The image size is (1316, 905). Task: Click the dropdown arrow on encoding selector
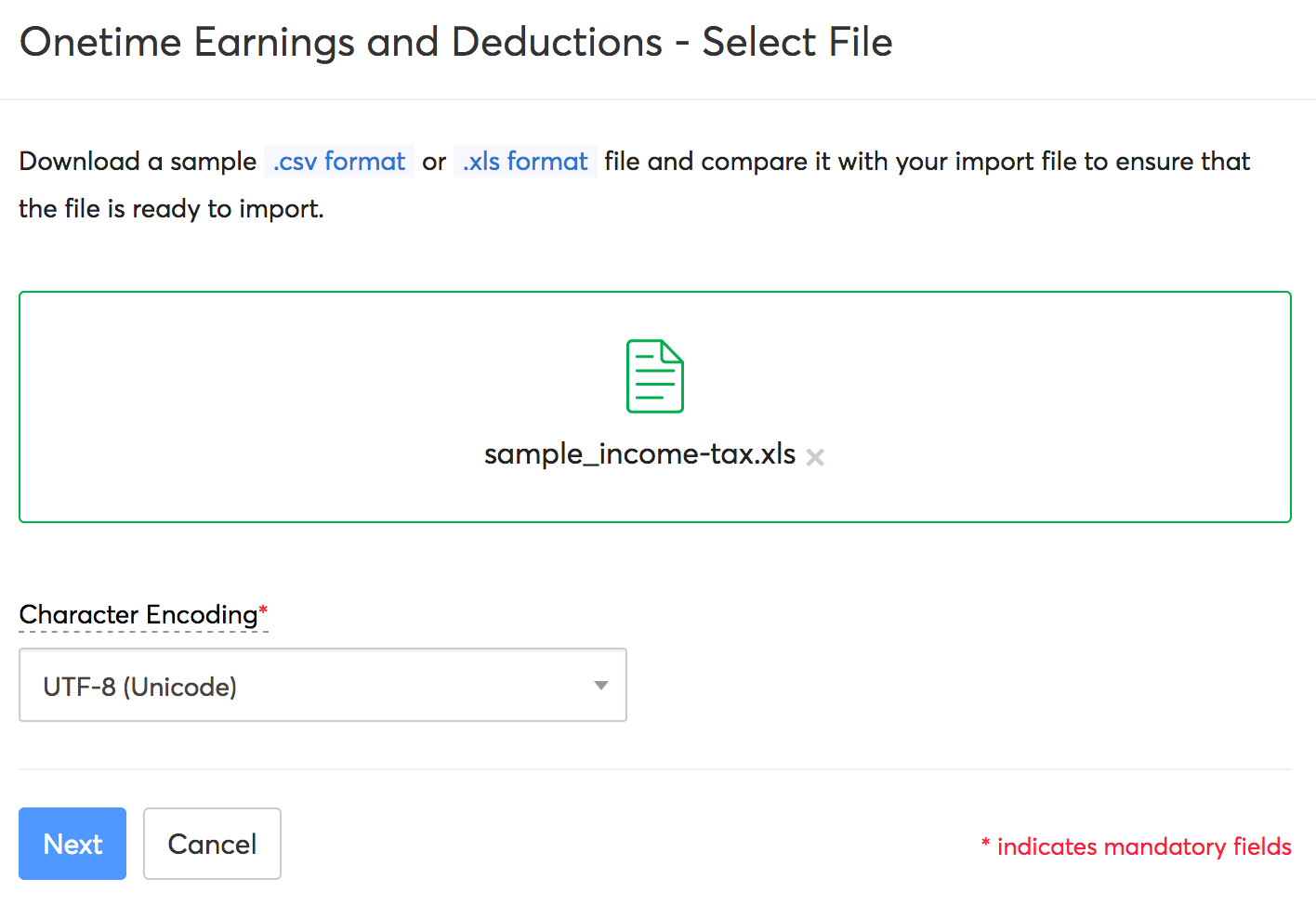click(601, 685)
